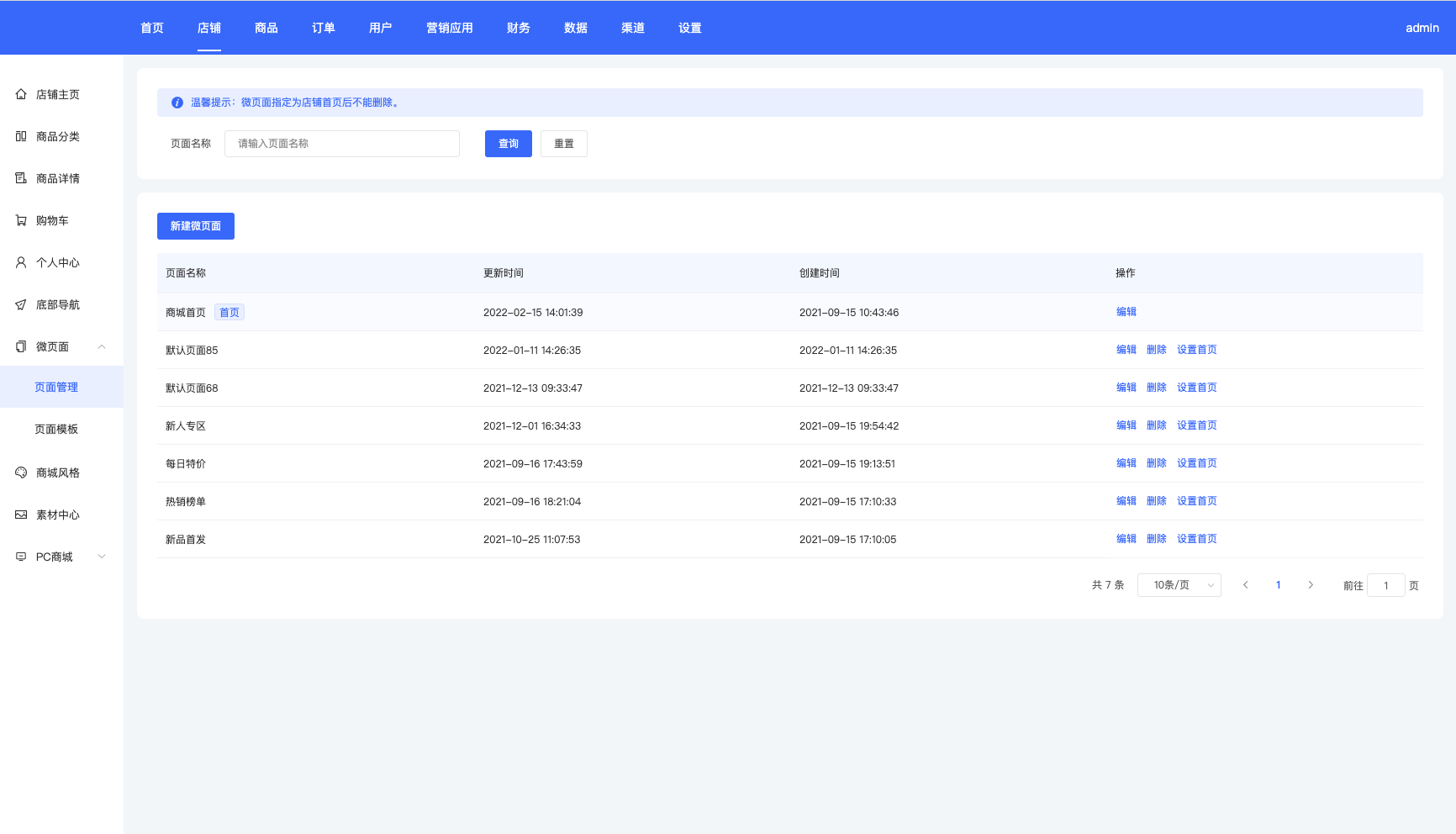Screen dimensions: 1456x834
Task: Click the house icon beside 店铺主页
Action: point(21,94)
